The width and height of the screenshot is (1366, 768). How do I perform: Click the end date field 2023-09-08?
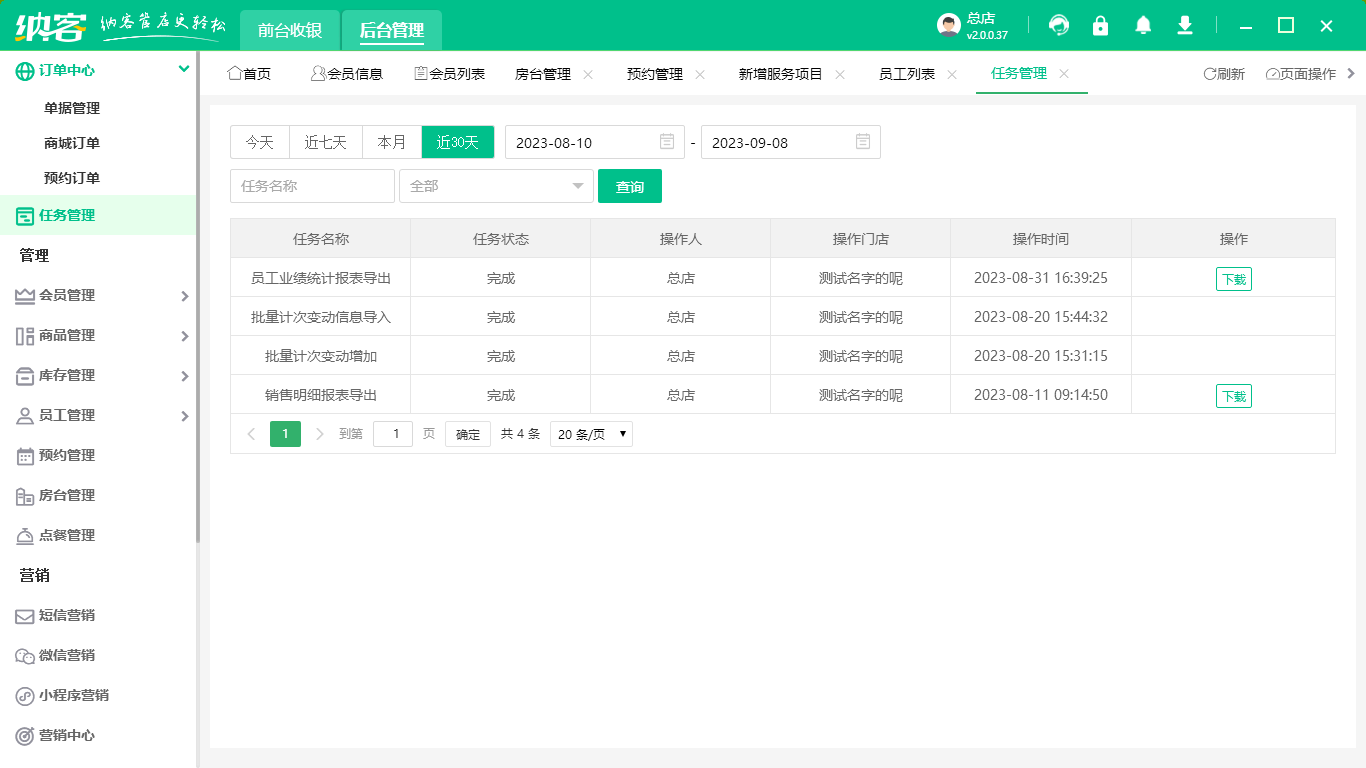(791, 142)
